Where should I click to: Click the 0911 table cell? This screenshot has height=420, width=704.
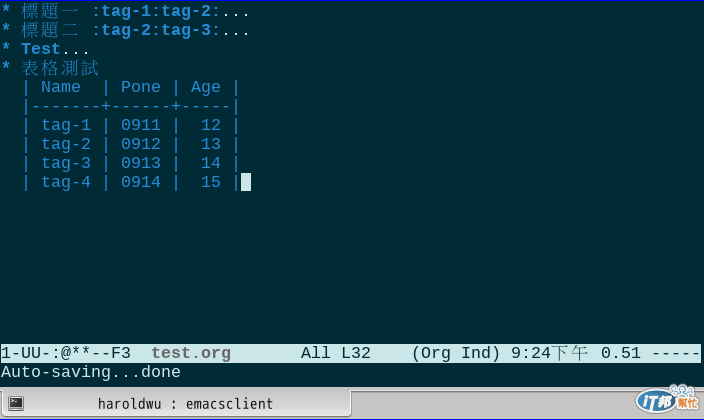tap(141, 125)
